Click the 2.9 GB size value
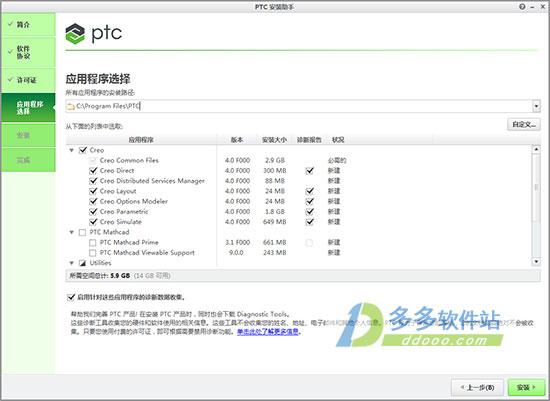Image resolution: width=550 pixels, height=401 pixels. coord(275,160)
